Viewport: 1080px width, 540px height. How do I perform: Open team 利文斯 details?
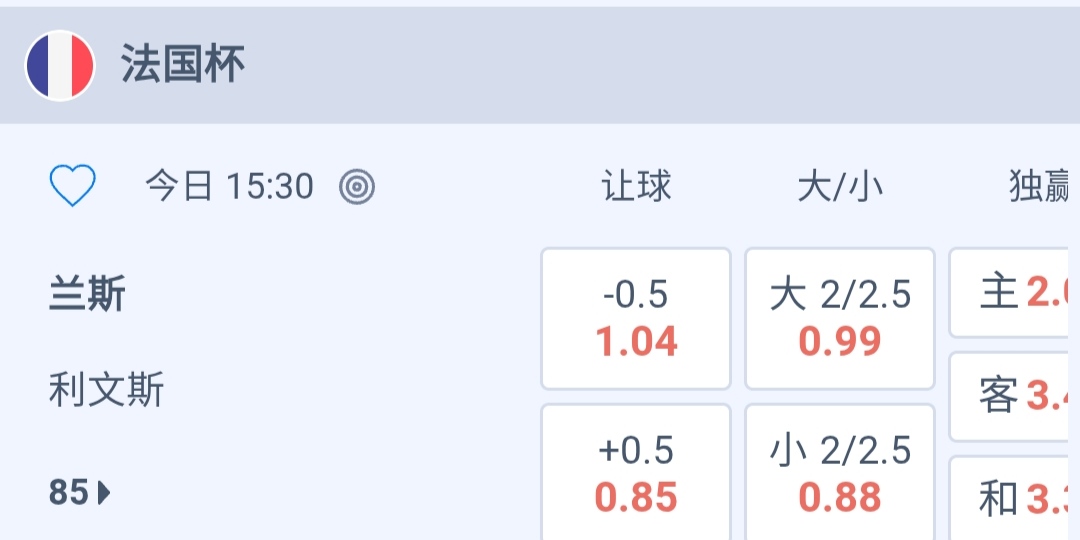(107, 390)
